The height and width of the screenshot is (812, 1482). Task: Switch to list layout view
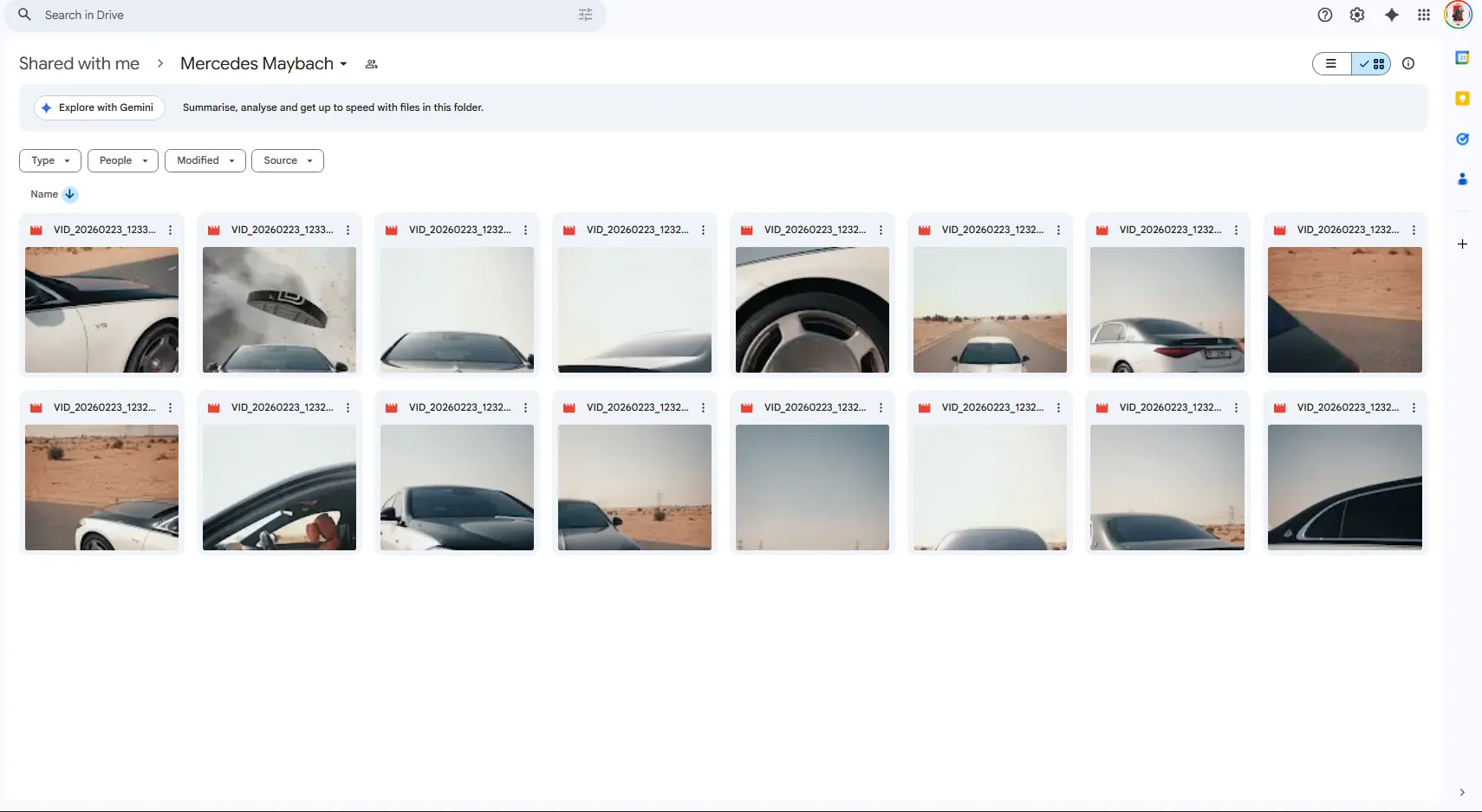[1331, 63]
